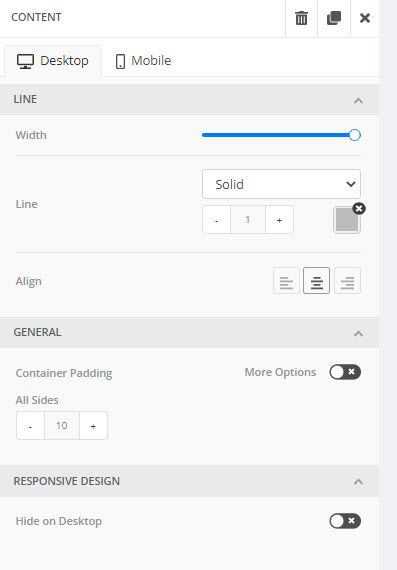Viewport: 397px width, 570px height.
Task: Collapse the RESPONSIVE DESIGN section
Action: click(358, 482)
